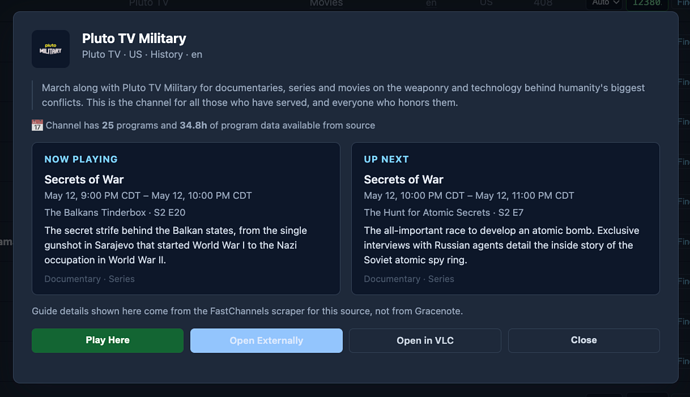The height and width of the screenshot is (397, 690).
Task: Click the channel description paragraph
Action: (x=343, y=95)
